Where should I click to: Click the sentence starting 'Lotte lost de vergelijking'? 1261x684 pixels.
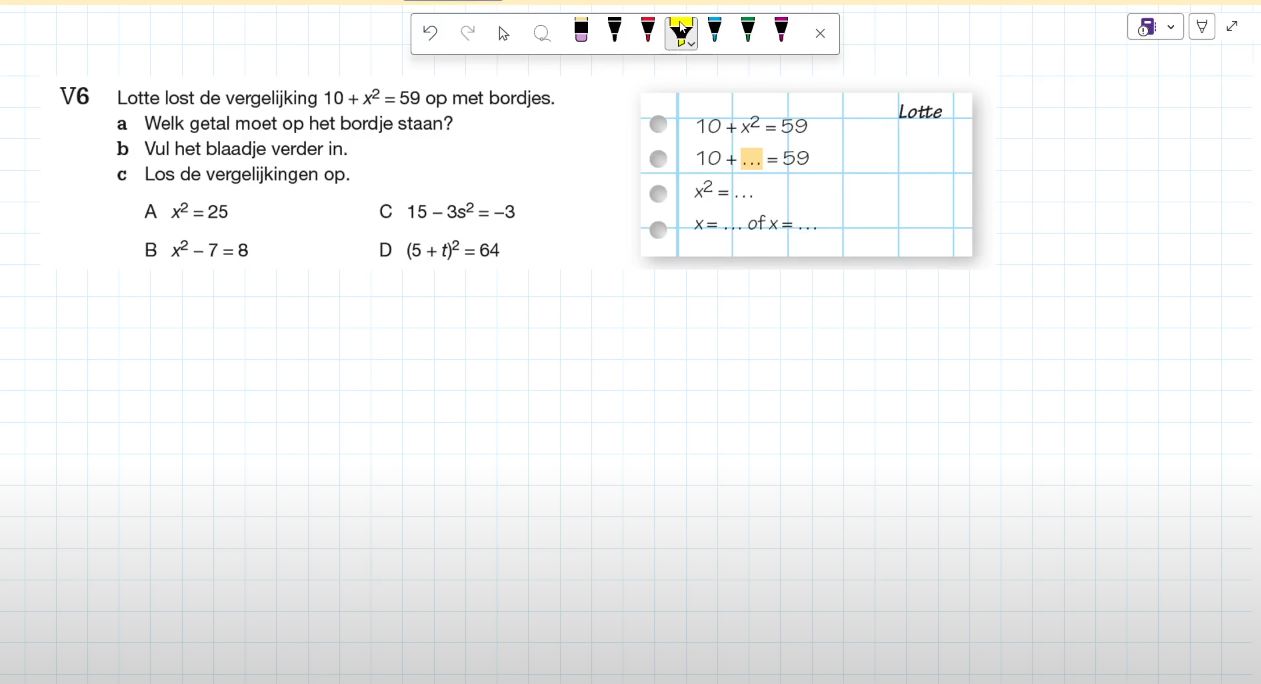(x=336, y=98)
